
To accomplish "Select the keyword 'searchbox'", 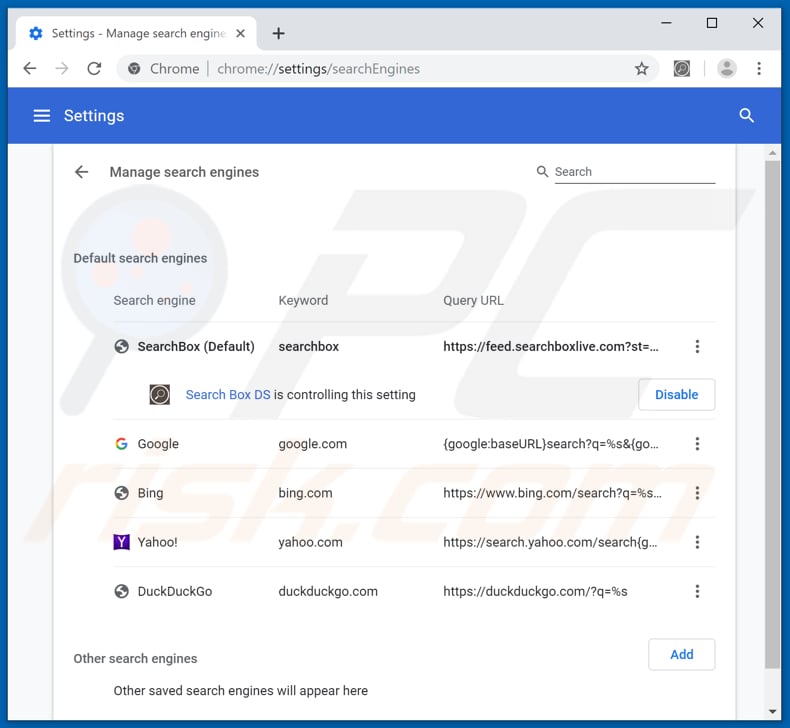I will click(x=309, y=346).
